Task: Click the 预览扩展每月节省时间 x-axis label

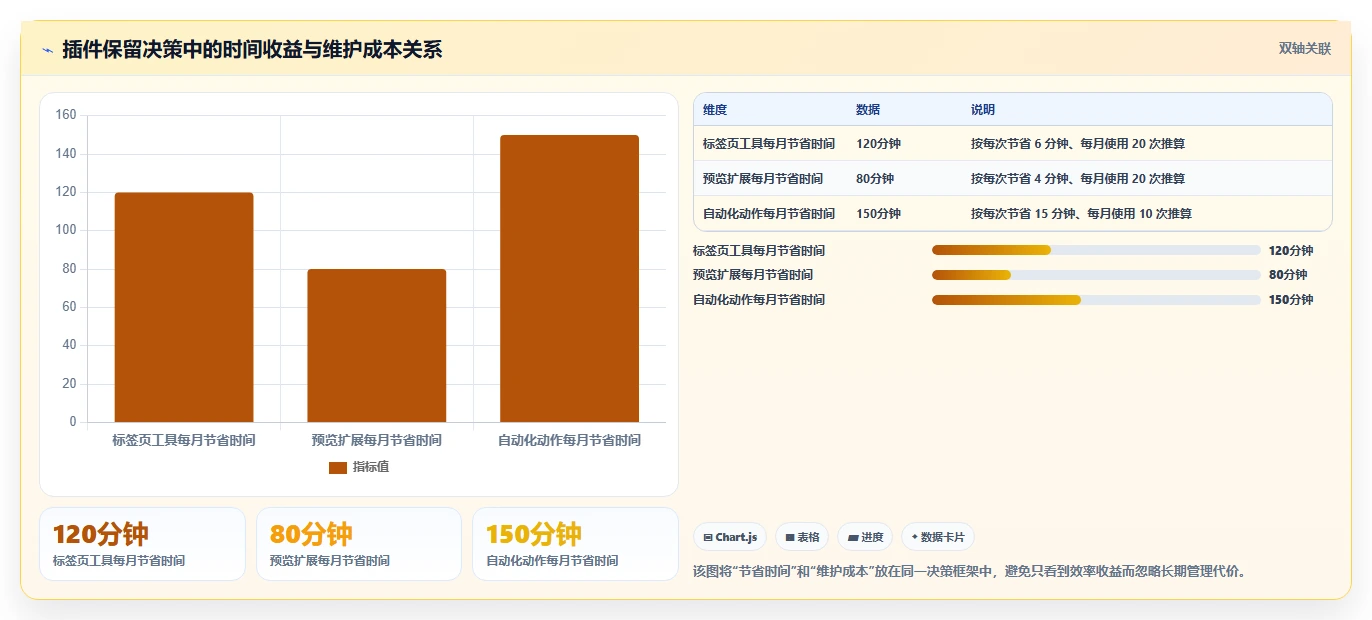Action: point(377,440)
